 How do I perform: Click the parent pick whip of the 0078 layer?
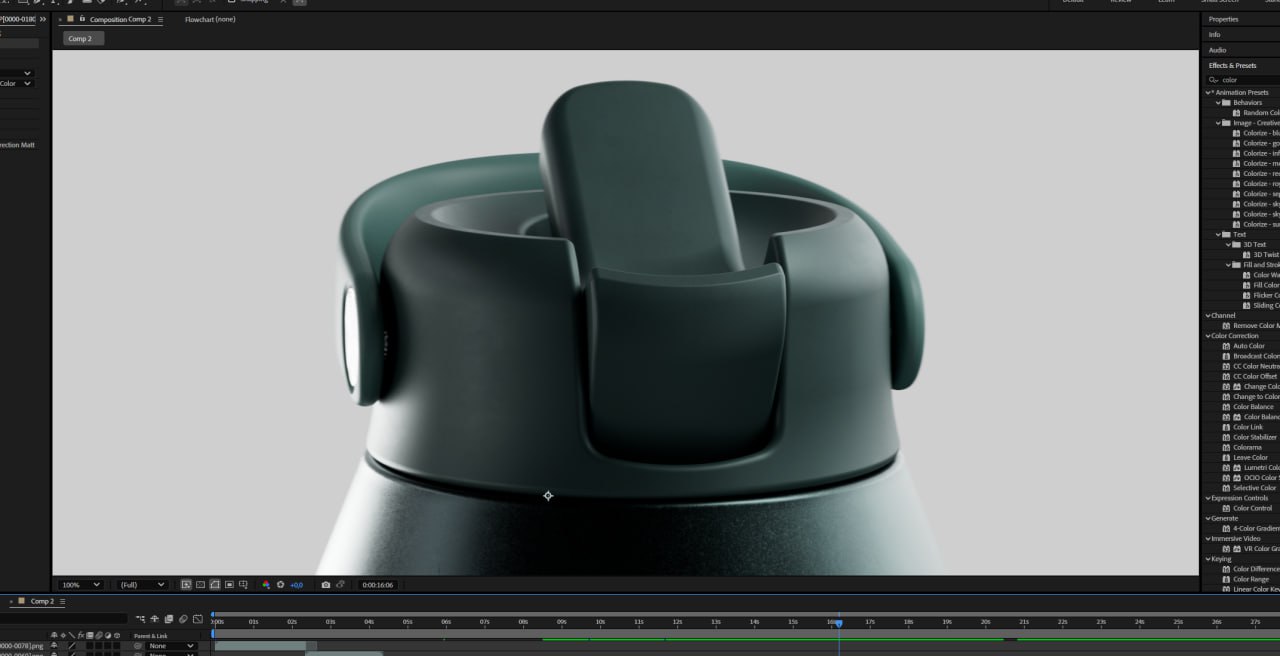[138, 646]
